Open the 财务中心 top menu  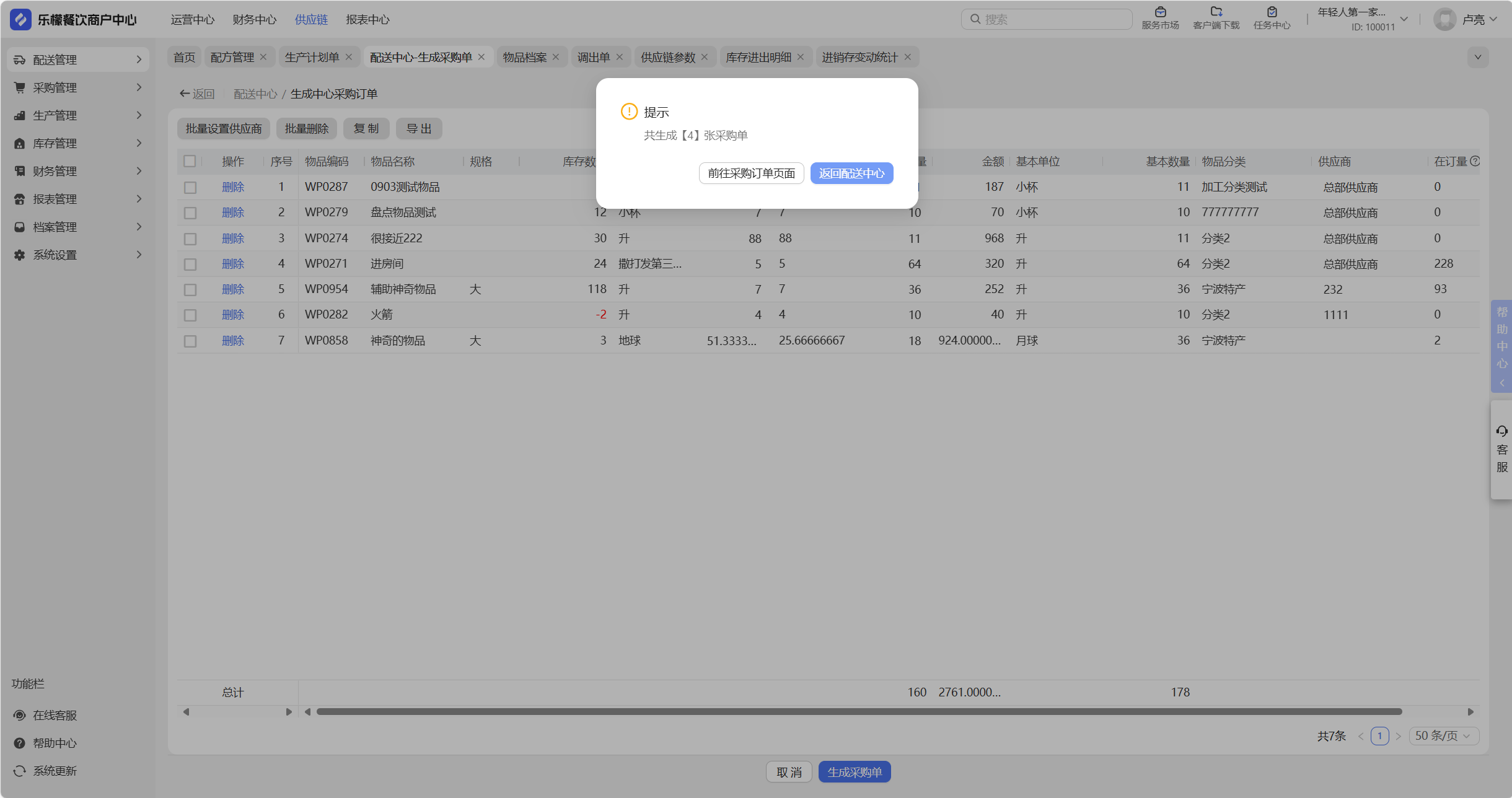255,19
